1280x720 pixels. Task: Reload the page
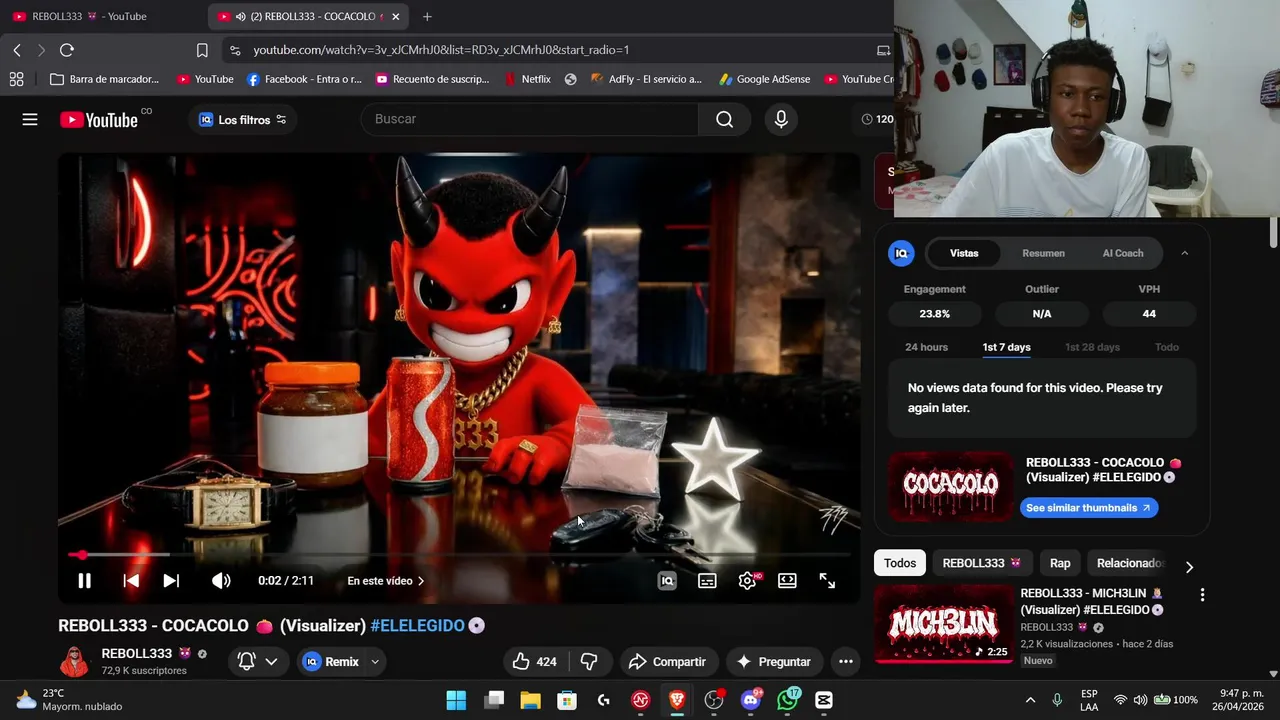67,50
